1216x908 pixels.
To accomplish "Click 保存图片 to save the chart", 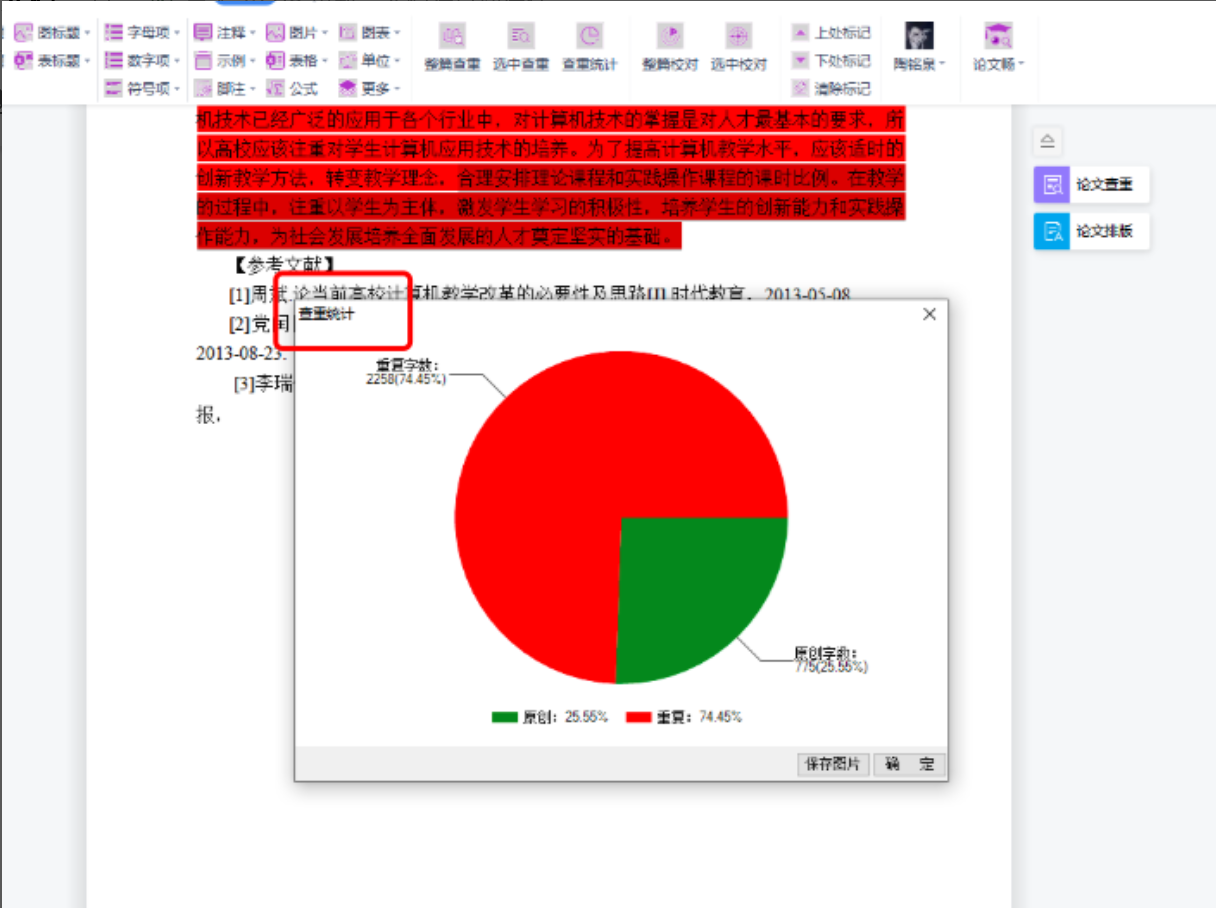I will [x=833, y=764].
